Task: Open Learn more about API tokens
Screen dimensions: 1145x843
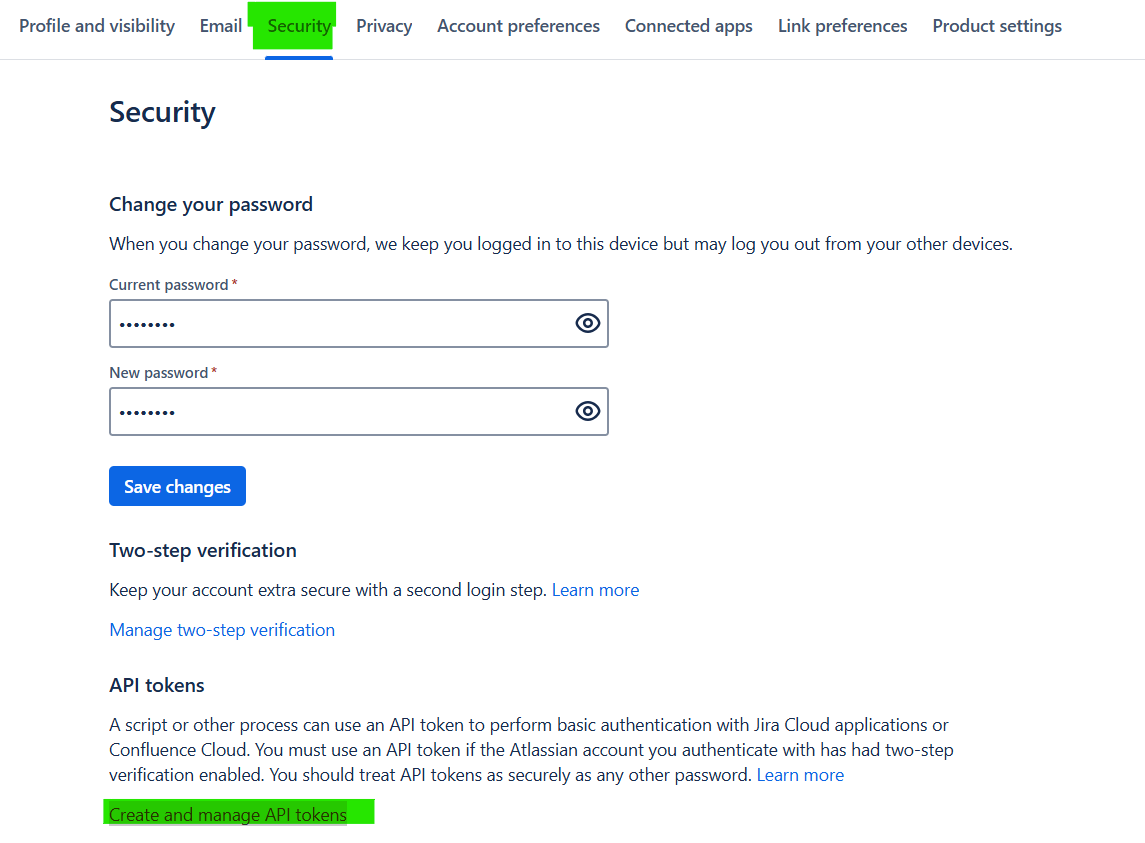Action: pyautogui.click(x=800, y=775)
